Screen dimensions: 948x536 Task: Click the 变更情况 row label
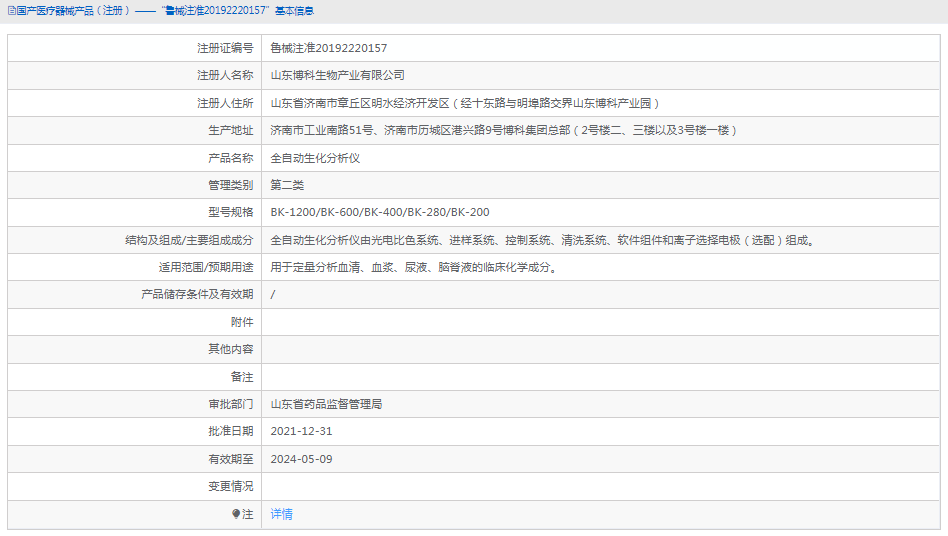[230, 486]
